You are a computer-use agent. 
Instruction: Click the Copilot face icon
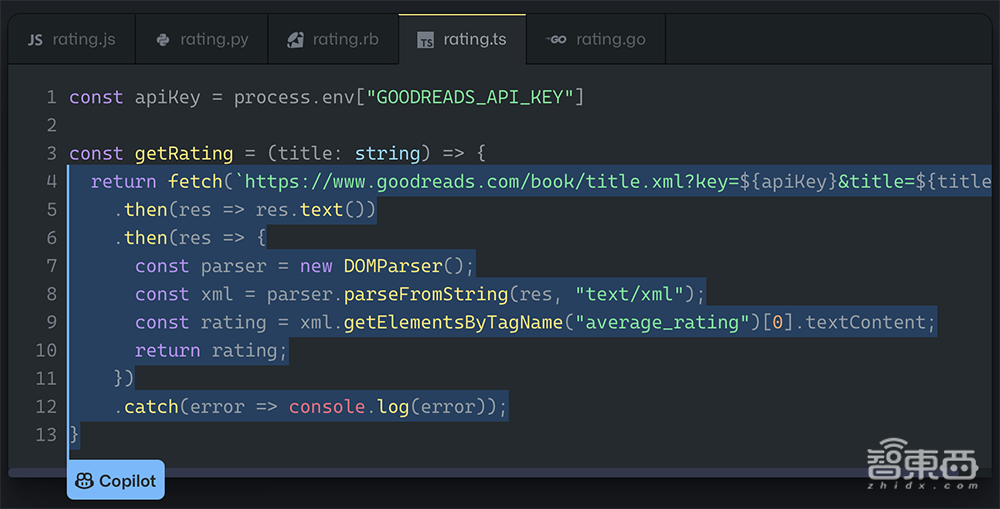85,481
